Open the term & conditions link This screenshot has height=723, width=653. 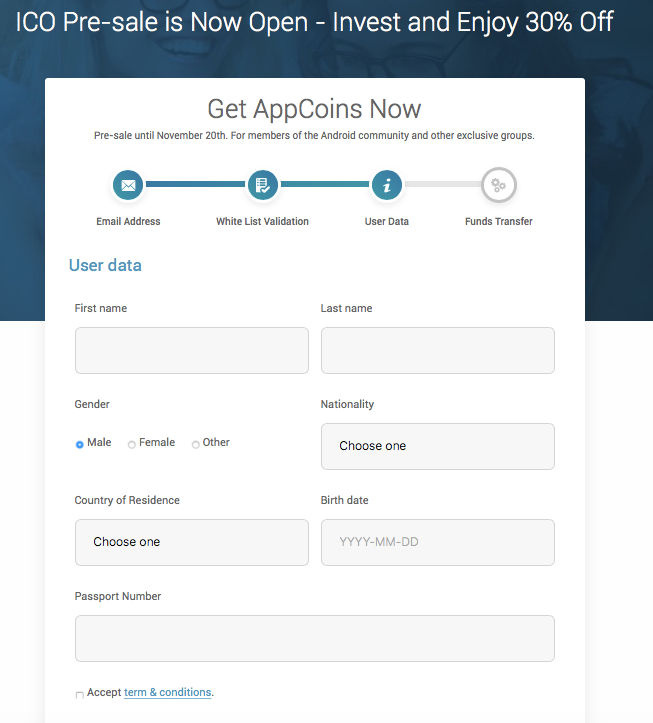point(167,692)
